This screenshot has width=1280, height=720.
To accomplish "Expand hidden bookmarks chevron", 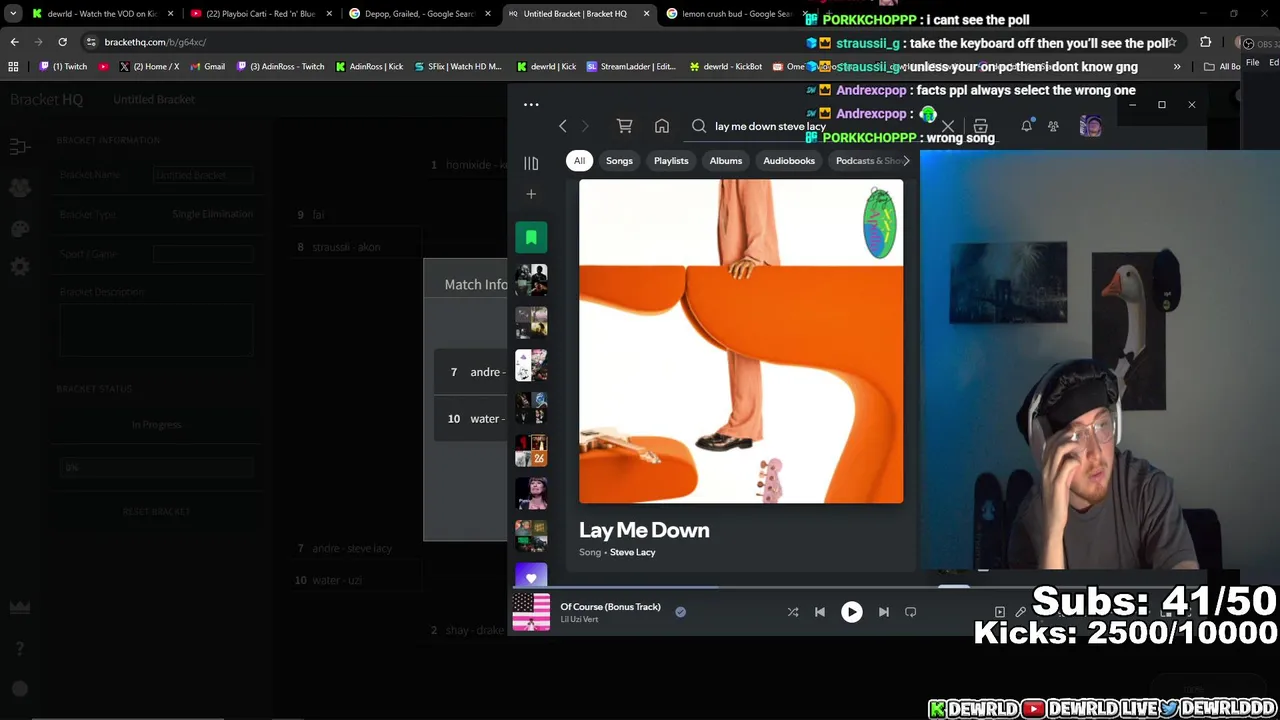I will [x=1177, y=67].
